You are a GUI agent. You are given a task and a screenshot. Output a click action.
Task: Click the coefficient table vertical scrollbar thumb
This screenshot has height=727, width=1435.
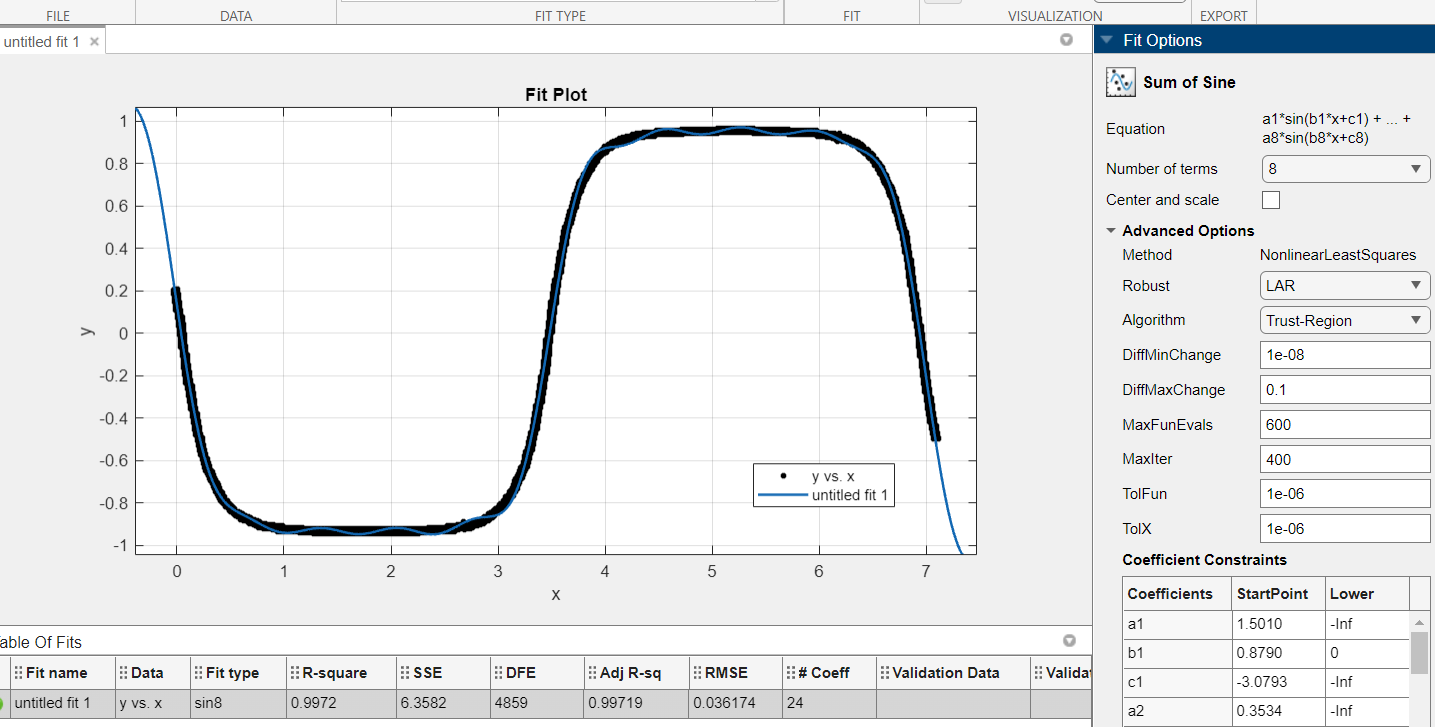tap(1419, 653)
